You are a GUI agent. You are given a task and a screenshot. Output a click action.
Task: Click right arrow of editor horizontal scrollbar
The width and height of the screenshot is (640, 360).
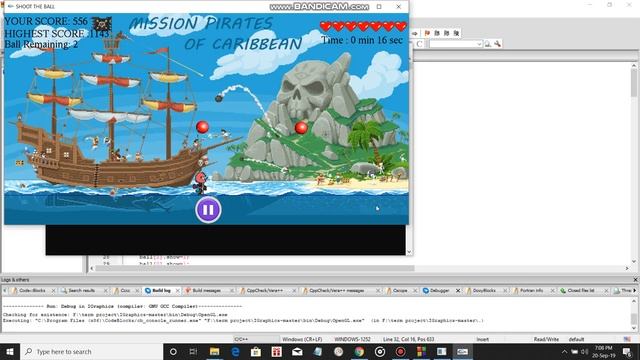627,268
